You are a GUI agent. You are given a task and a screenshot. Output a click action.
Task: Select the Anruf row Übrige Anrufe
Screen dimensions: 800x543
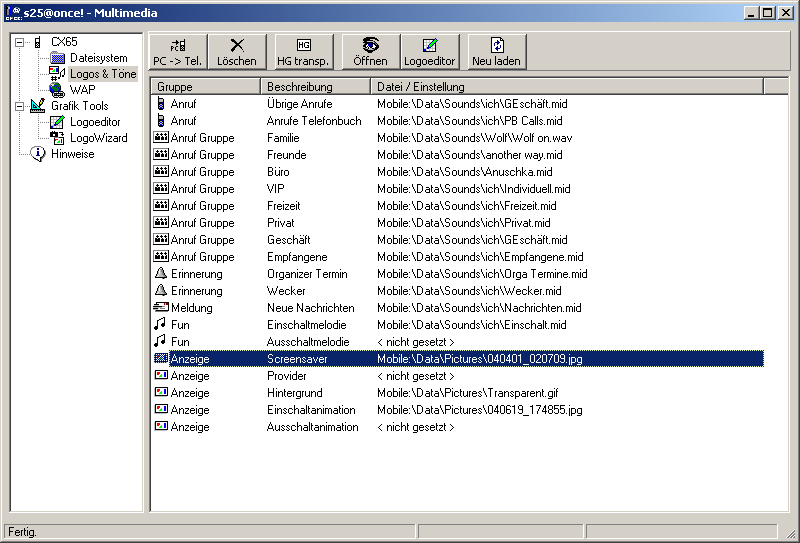click(457, 104)
